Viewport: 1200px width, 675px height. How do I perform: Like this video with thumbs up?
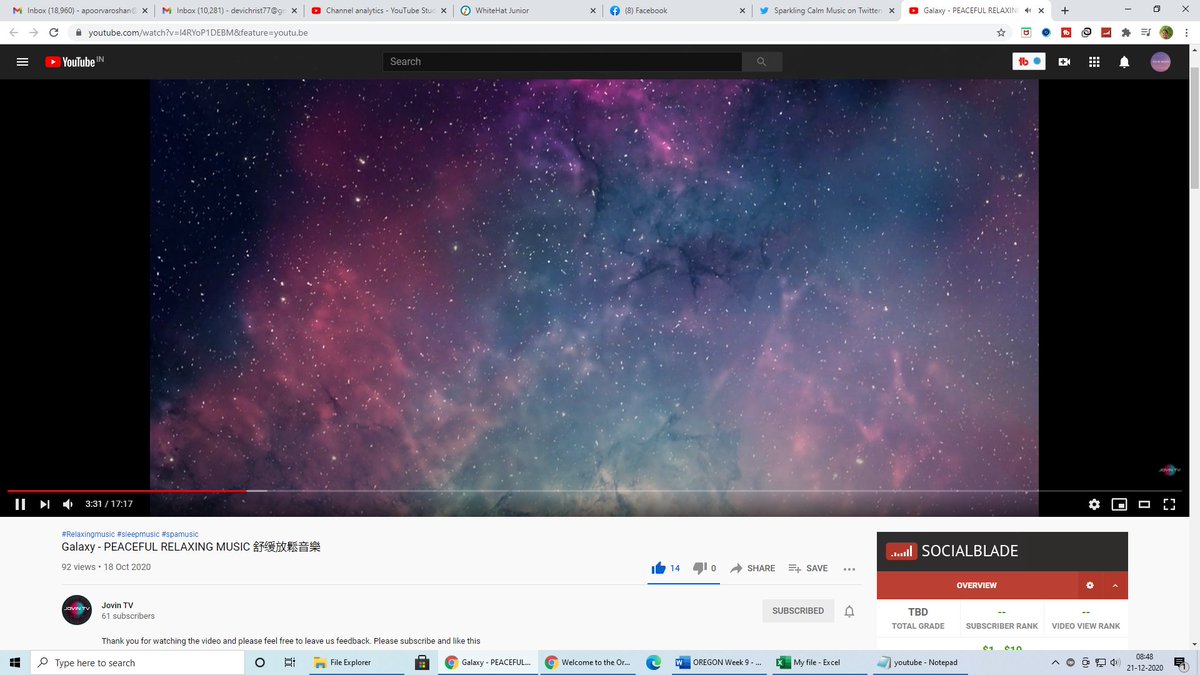coord(665,568)
